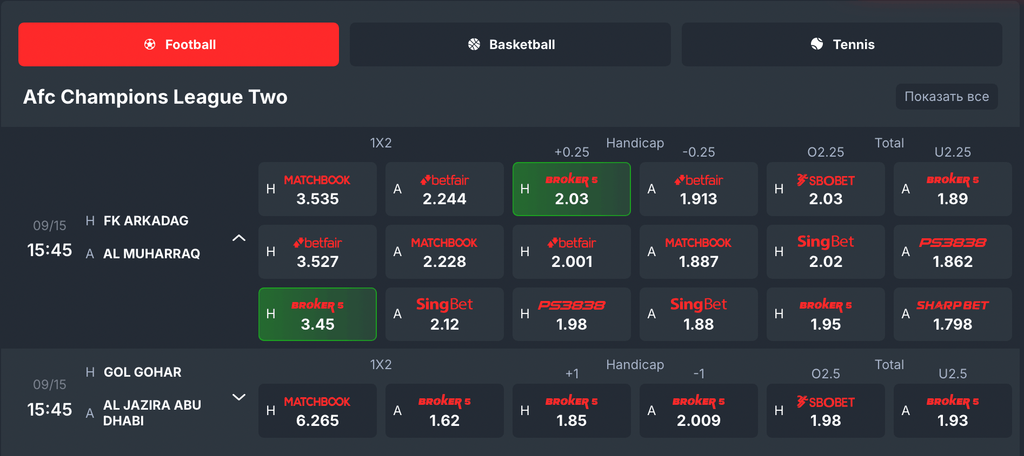Pick Matchbook home odds 6.265 for Gol Gohar
This screenshot has width=1024, height=456.
pyautogui.click(x=317, y=411)
